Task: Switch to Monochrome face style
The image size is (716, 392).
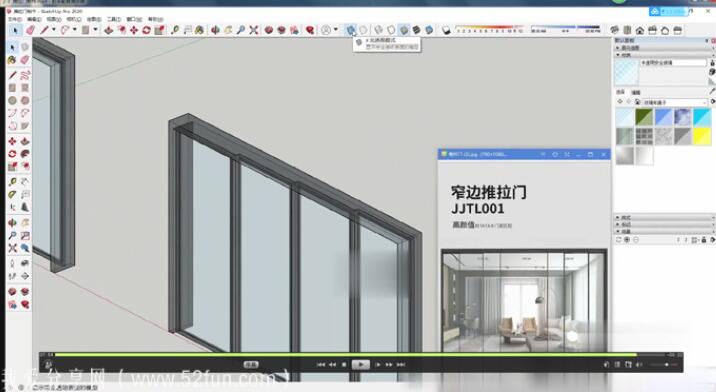Action: click(429, 30)
